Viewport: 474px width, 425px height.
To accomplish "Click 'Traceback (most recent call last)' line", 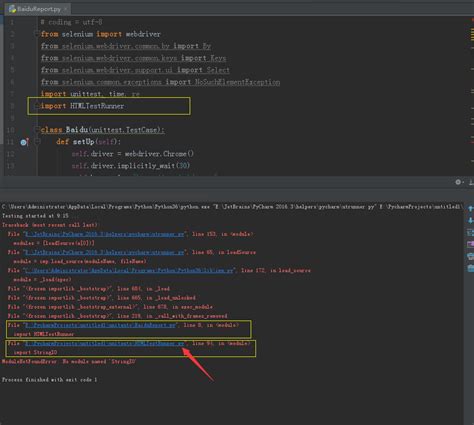I will [x=50, y=225].
